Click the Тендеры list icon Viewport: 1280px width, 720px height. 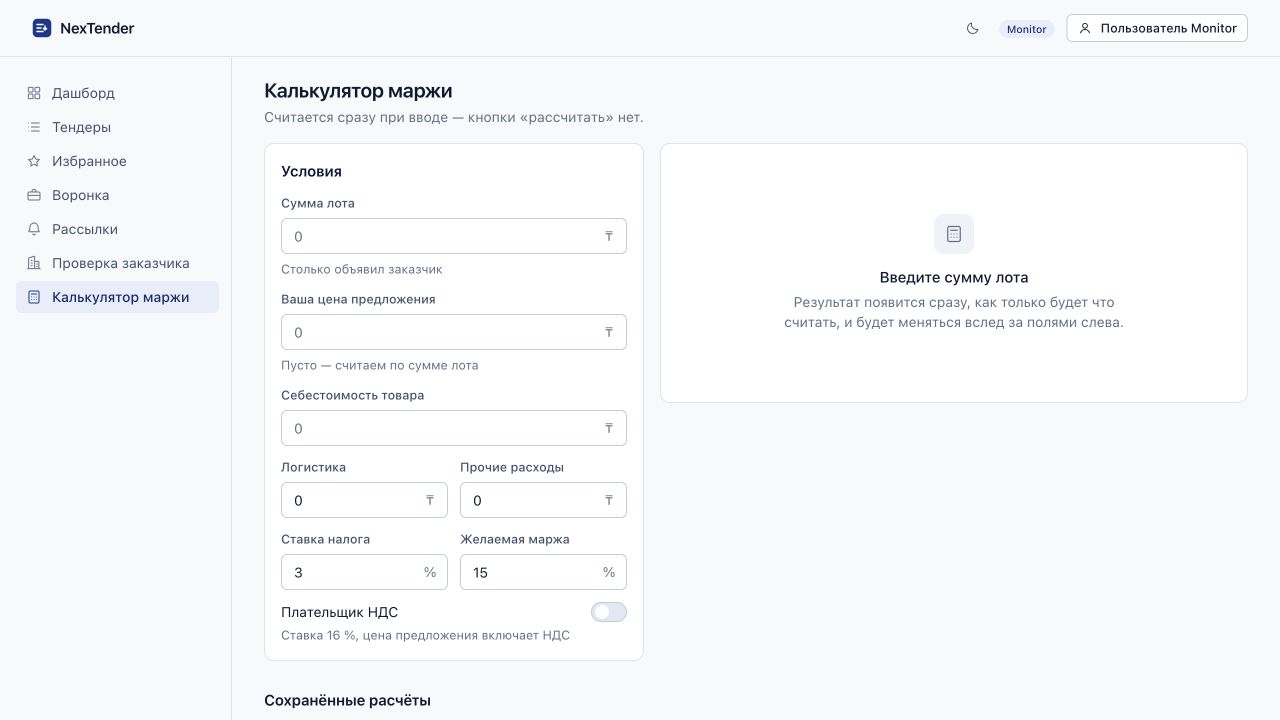coord(34,127)
